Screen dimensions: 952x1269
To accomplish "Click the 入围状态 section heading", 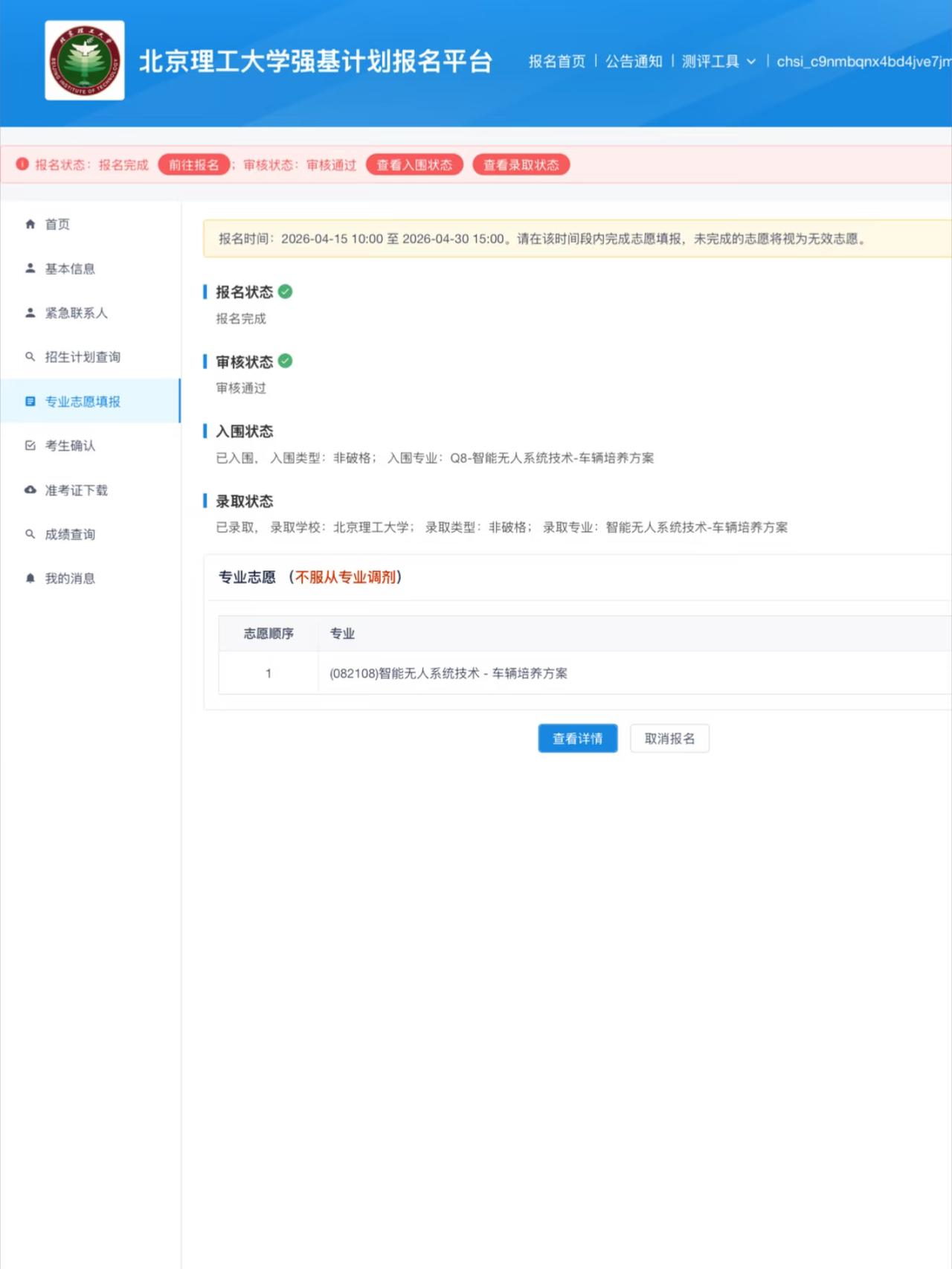I will [x=245, y=431].
